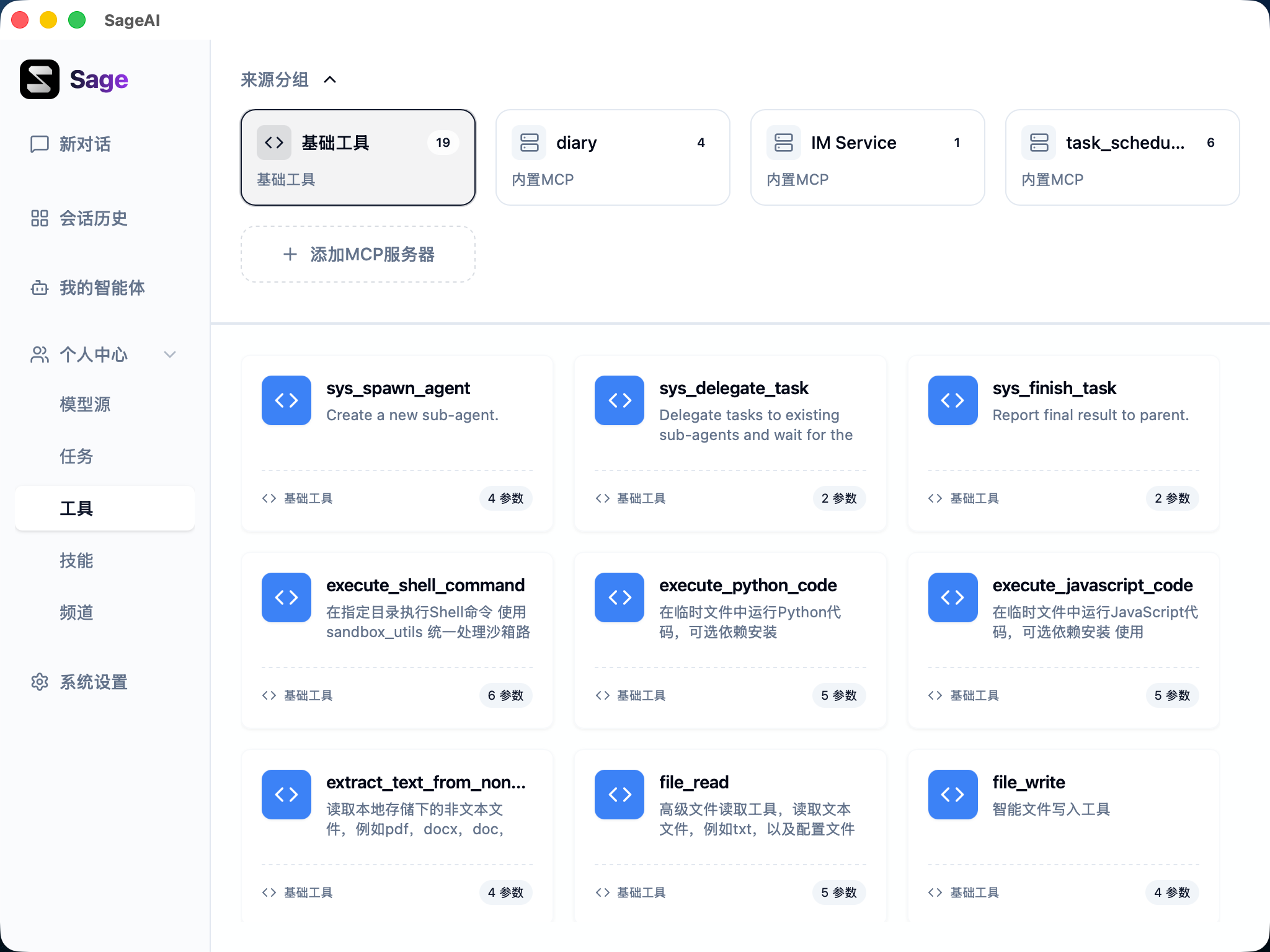Click the server icon on the diary card

pos(529,142)
